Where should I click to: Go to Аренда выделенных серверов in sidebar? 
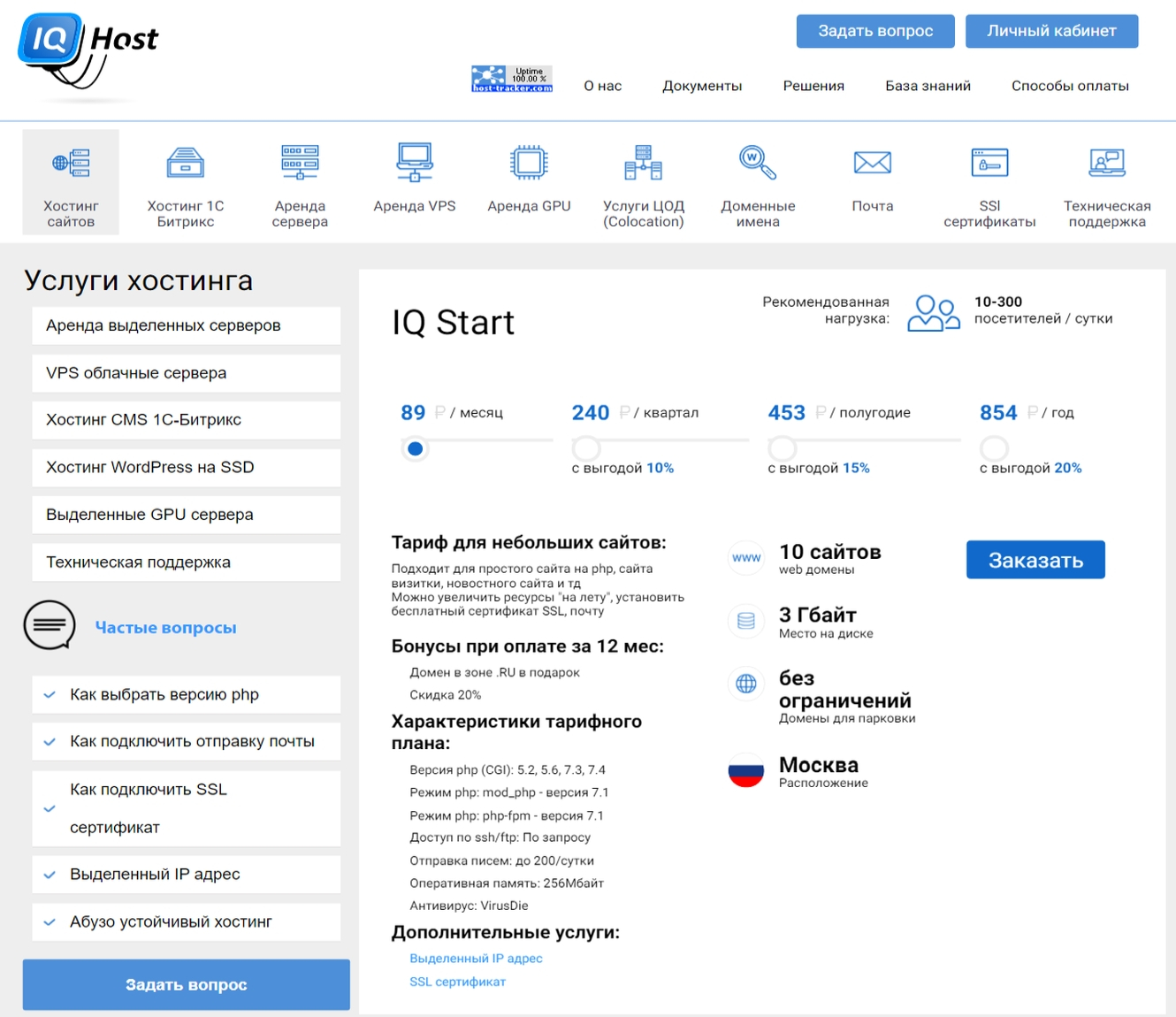pyautogui.click(x=187, y=325)
